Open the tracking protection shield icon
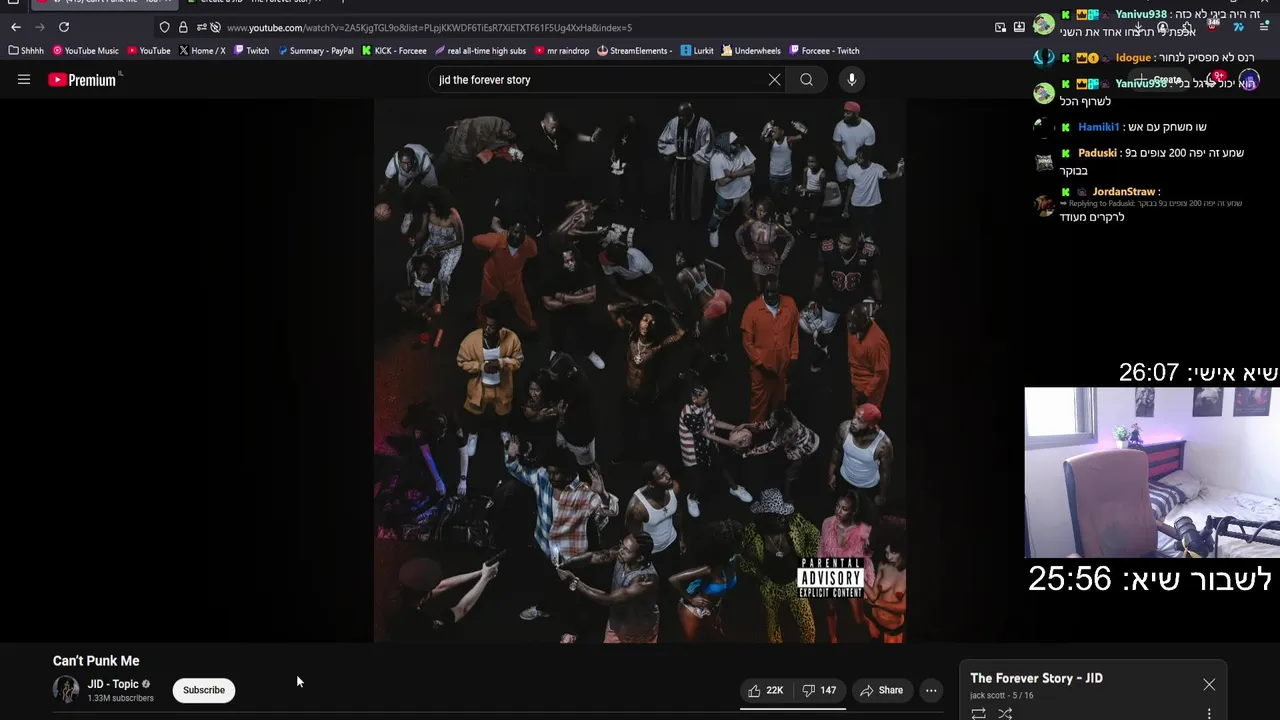 point(165,27)
